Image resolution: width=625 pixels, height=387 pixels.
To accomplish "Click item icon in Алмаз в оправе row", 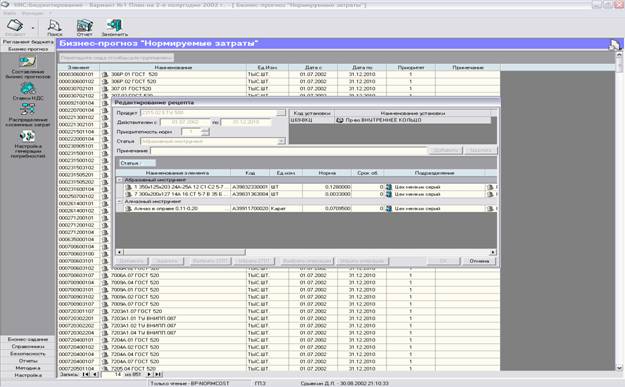I will (x=129, y=208).
